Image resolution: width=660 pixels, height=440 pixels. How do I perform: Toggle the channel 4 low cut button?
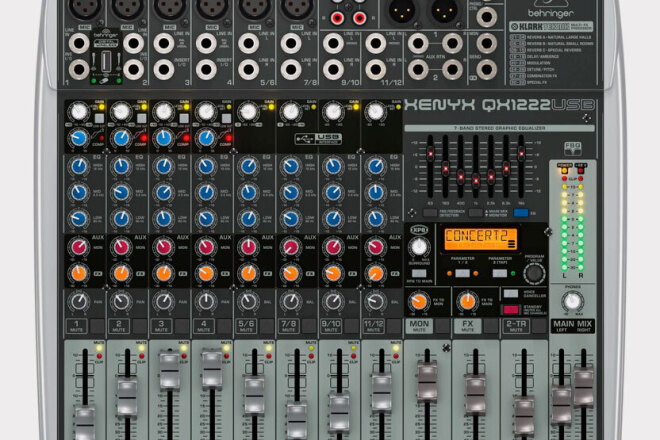[x=226, y=119]
